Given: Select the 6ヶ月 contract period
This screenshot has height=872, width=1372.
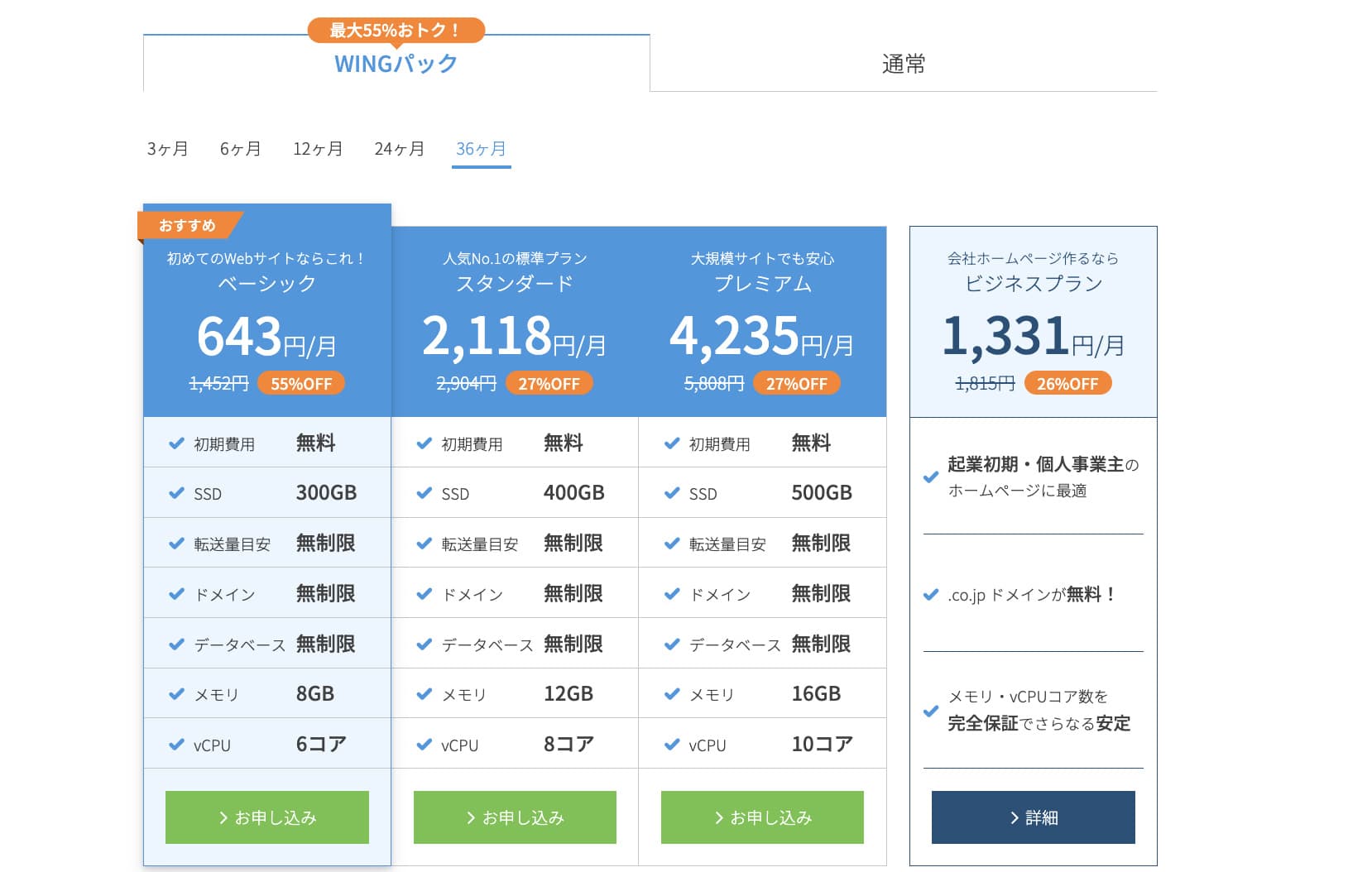Looking at the screenshot, I should click(240, 149).
